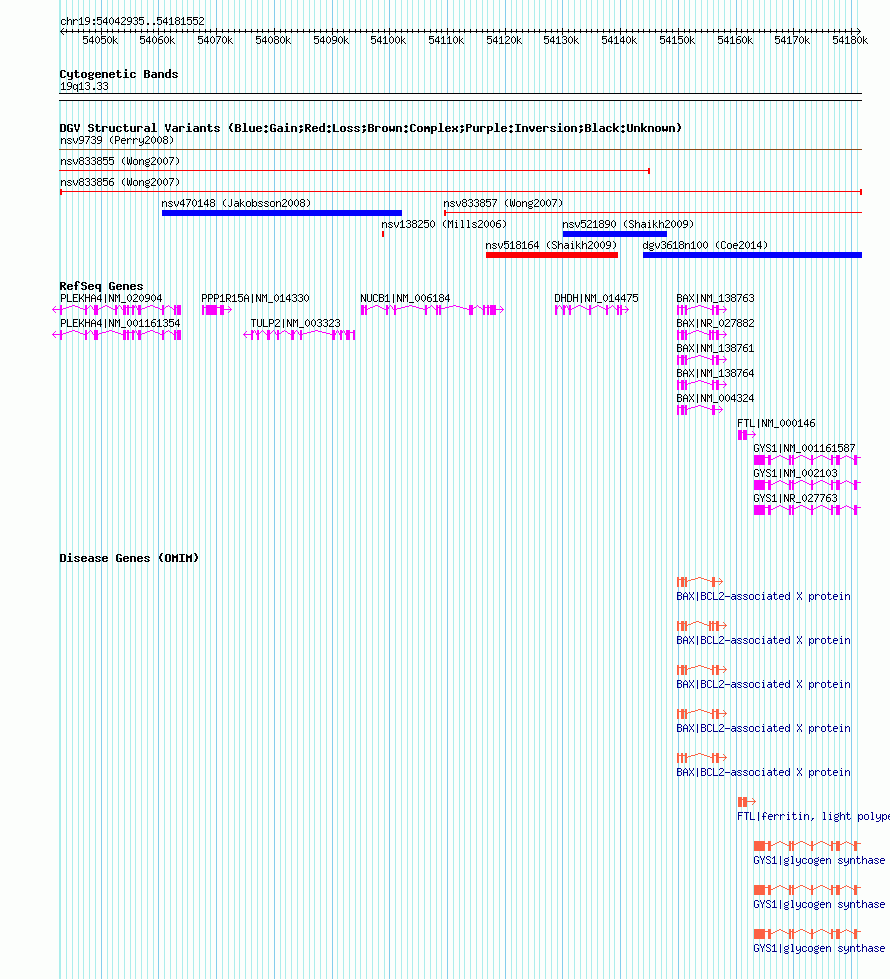
Task: Click the GYS1|NM_002103 transcript label
Action: (x=795, y=473)
